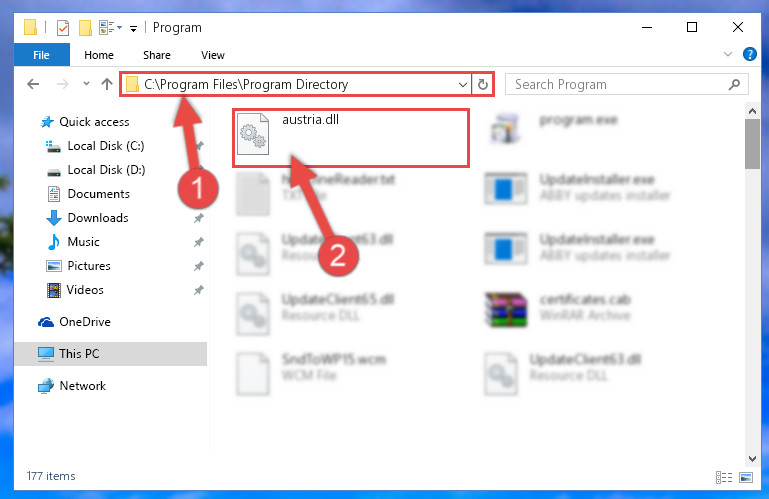Switch to large thumbnails view icon
Viewport: 769px width, 499px height.
[746, 477]
